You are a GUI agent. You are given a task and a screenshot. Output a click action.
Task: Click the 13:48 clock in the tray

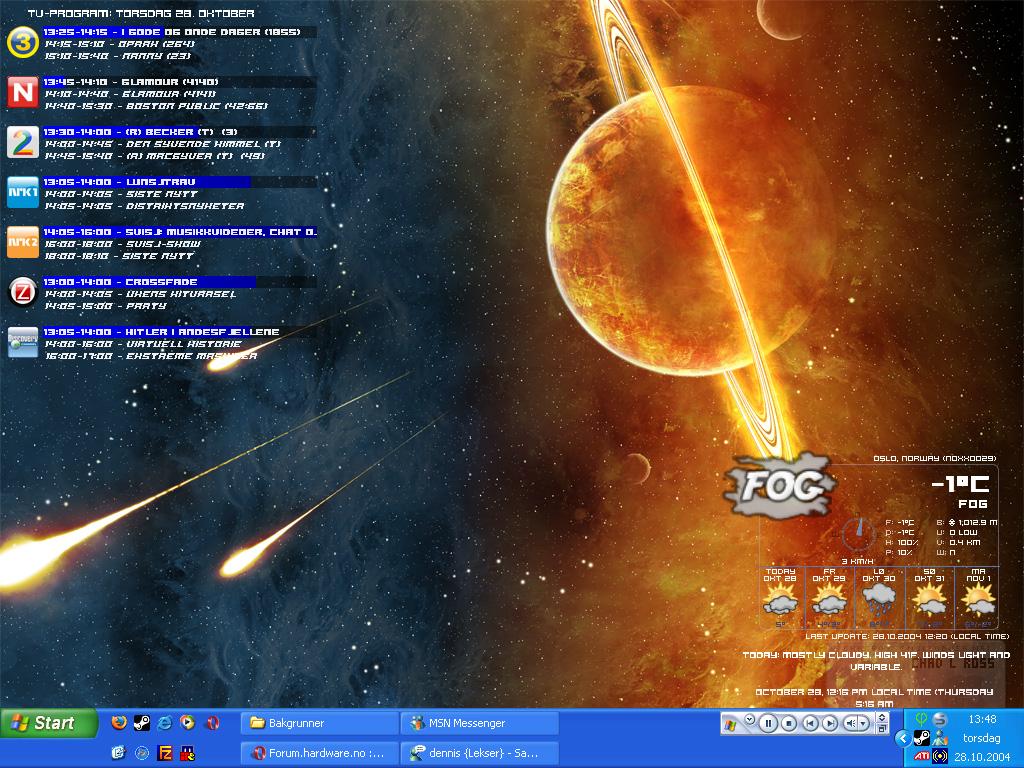(982, 719)
